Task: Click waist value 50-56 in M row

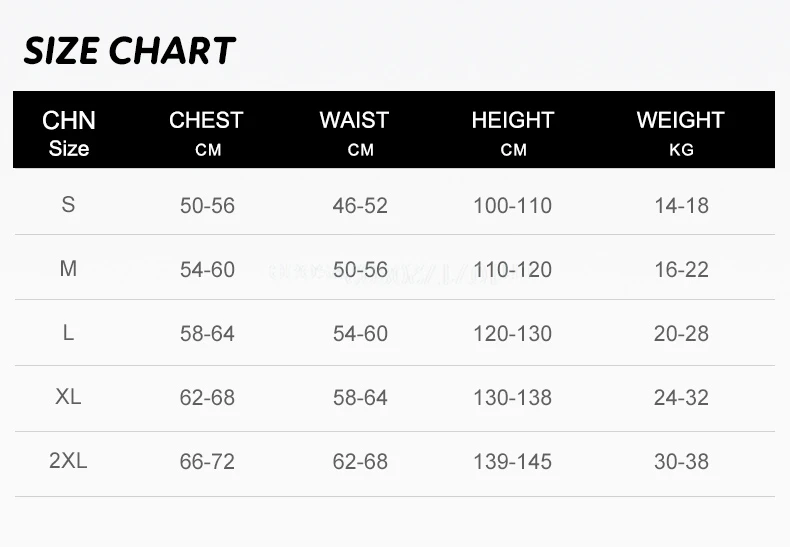Action: [x=360, y=269]
